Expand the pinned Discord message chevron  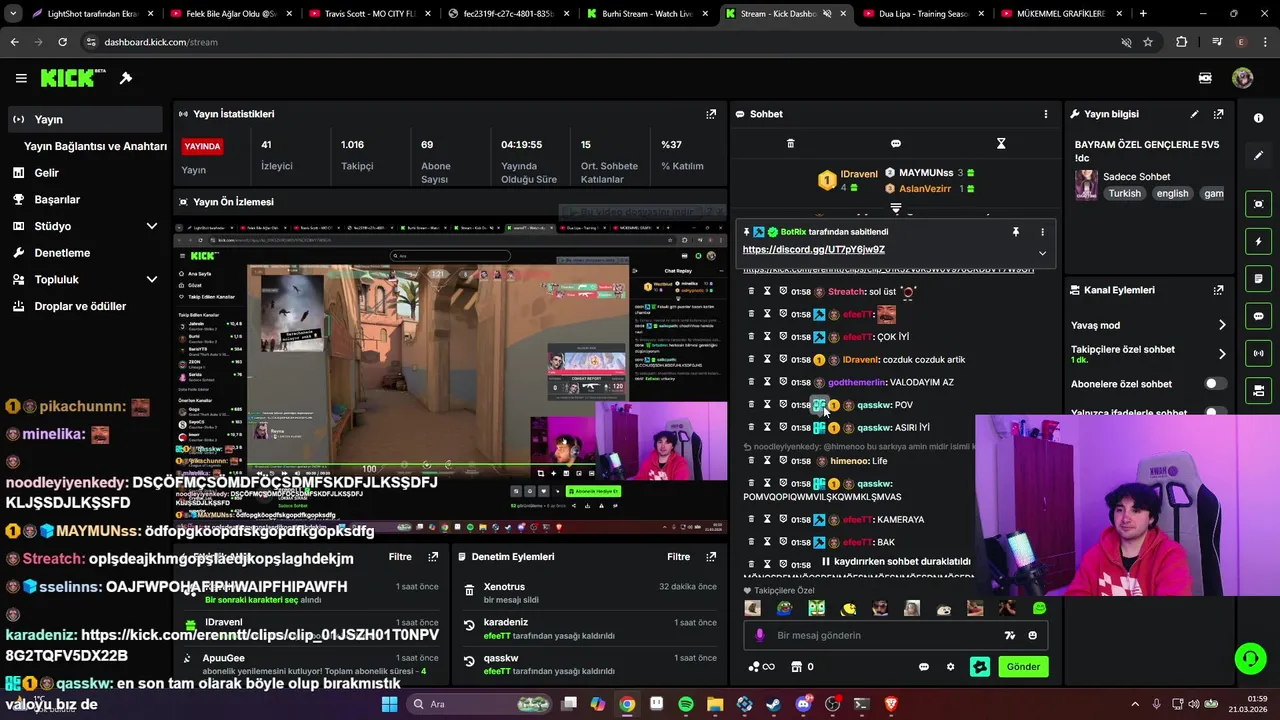[1042, 253]
